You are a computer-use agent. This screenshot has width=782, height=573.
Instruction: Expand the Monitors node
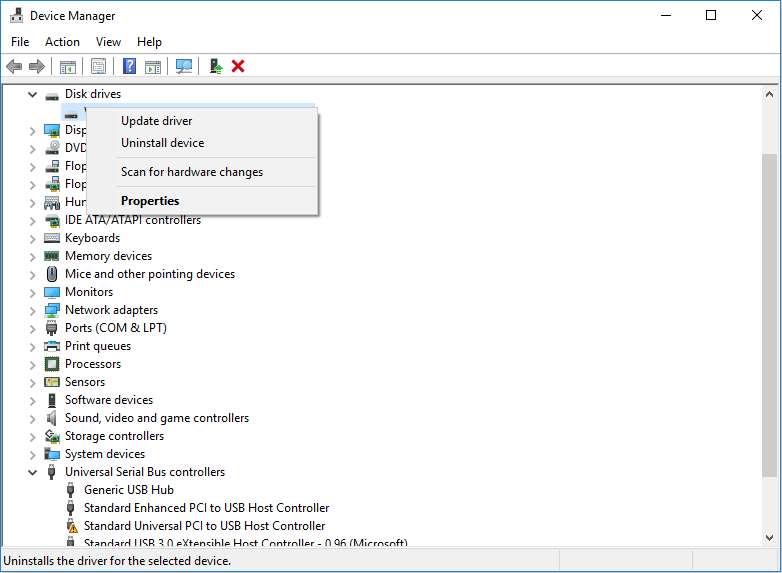point(32,293)
